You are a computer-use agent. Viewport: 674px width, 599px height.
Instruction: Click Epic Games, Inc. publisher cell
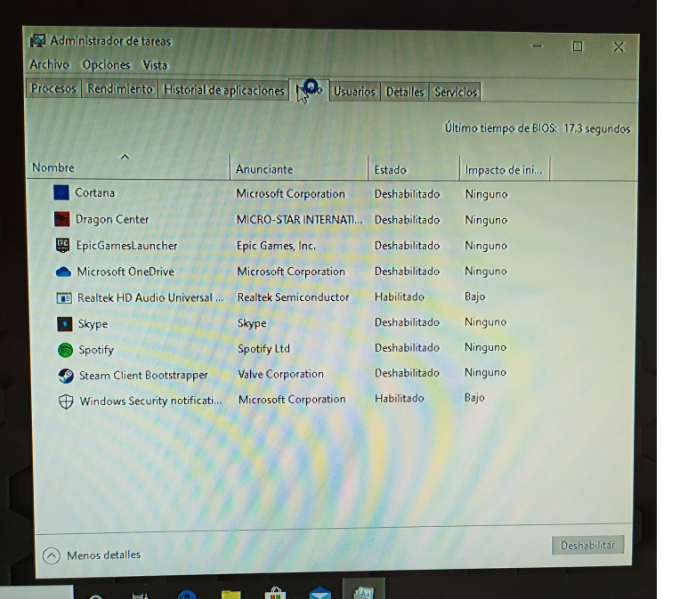tap(276, 246)
